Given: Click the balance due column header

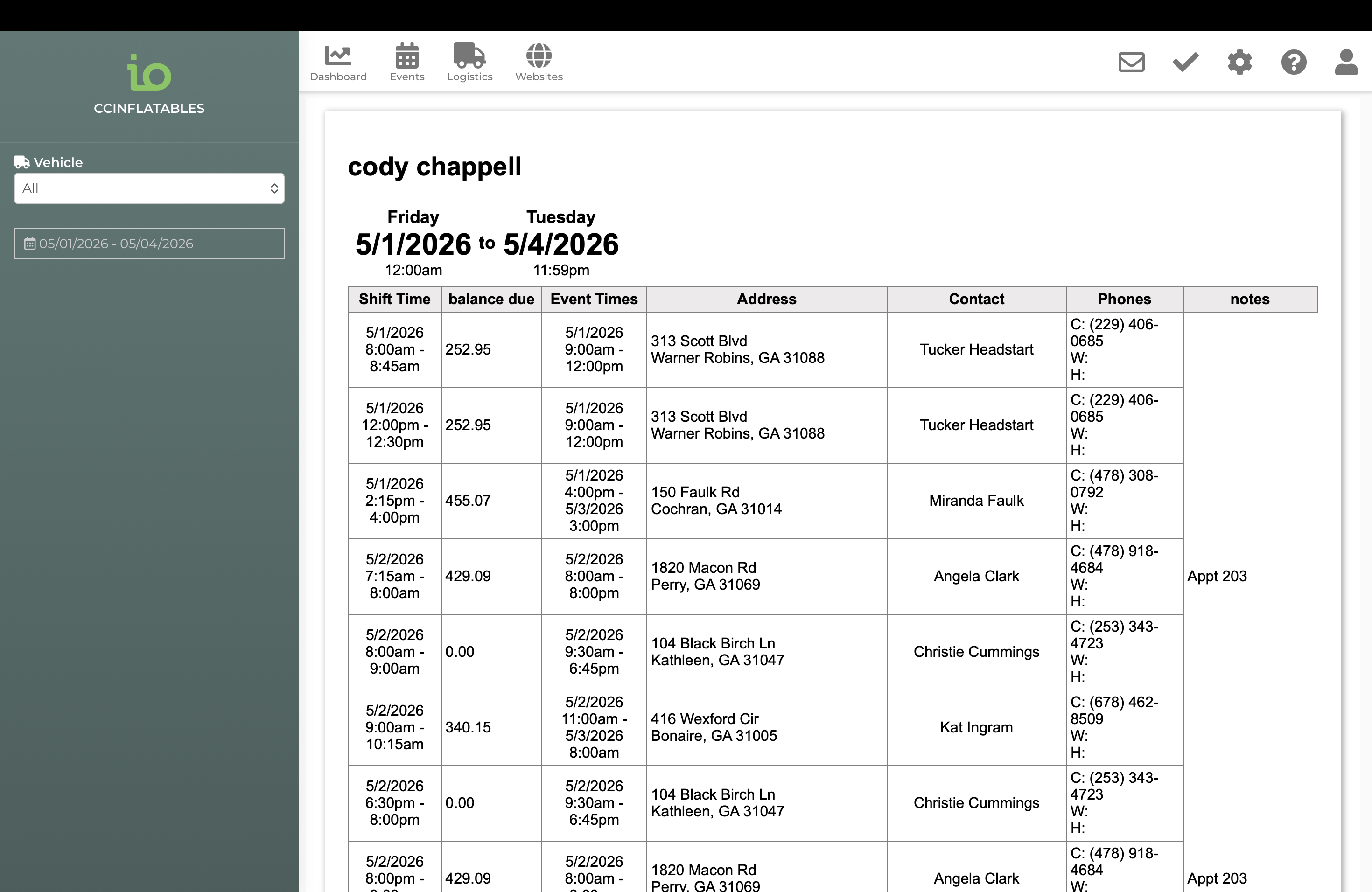Looking at the screenshot, I should click(x=491, y=299).
